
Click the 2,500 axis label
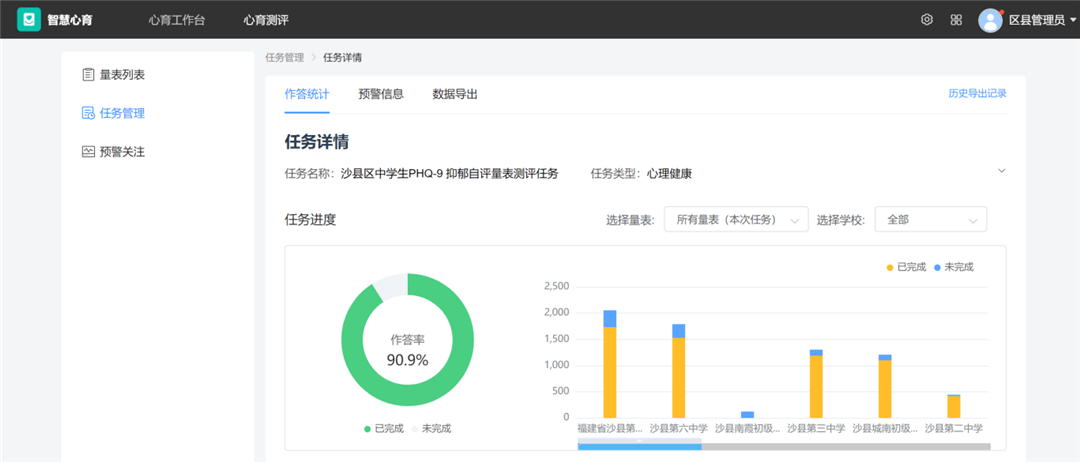557,286
